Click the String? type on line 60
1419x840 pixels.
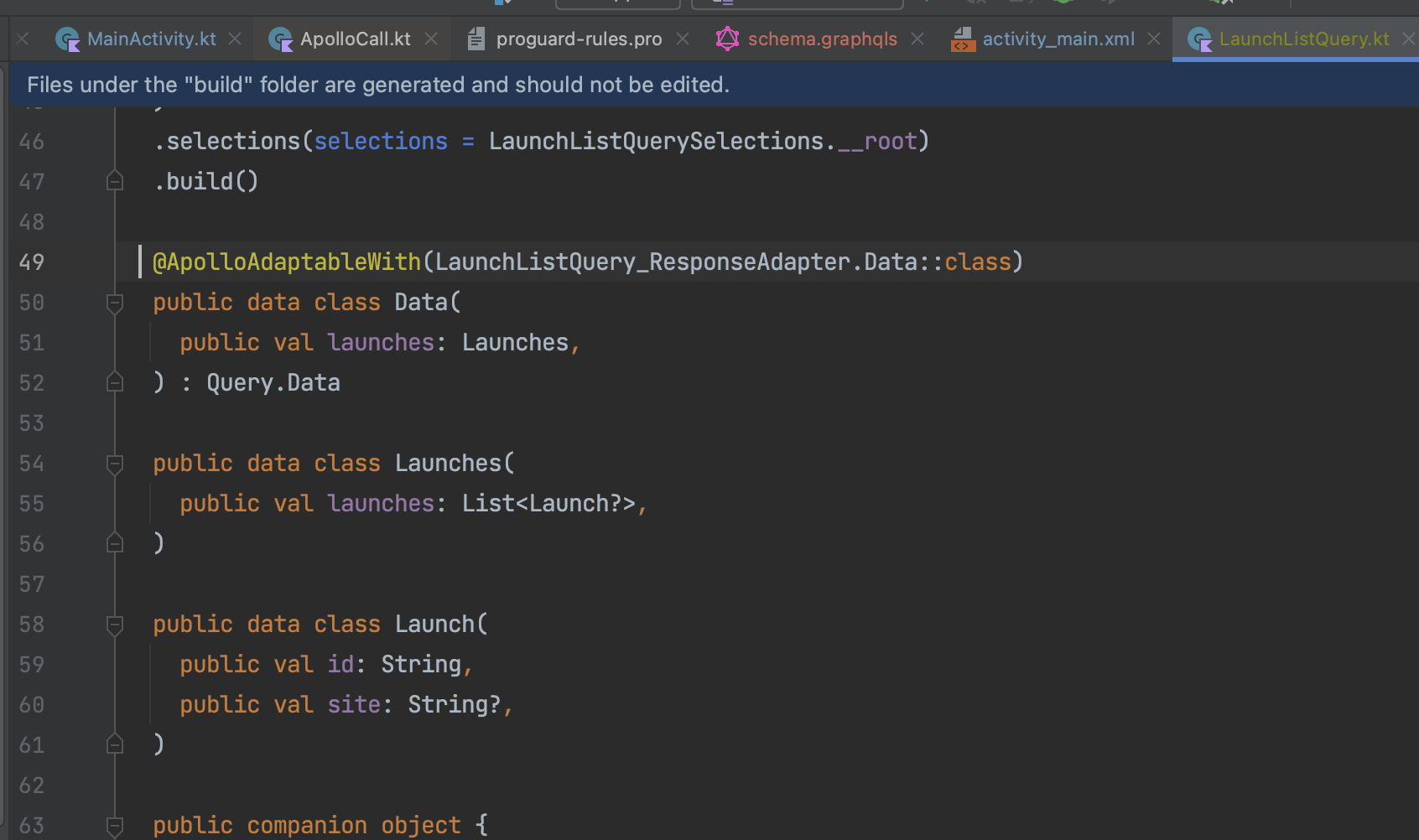pos(455,705)
